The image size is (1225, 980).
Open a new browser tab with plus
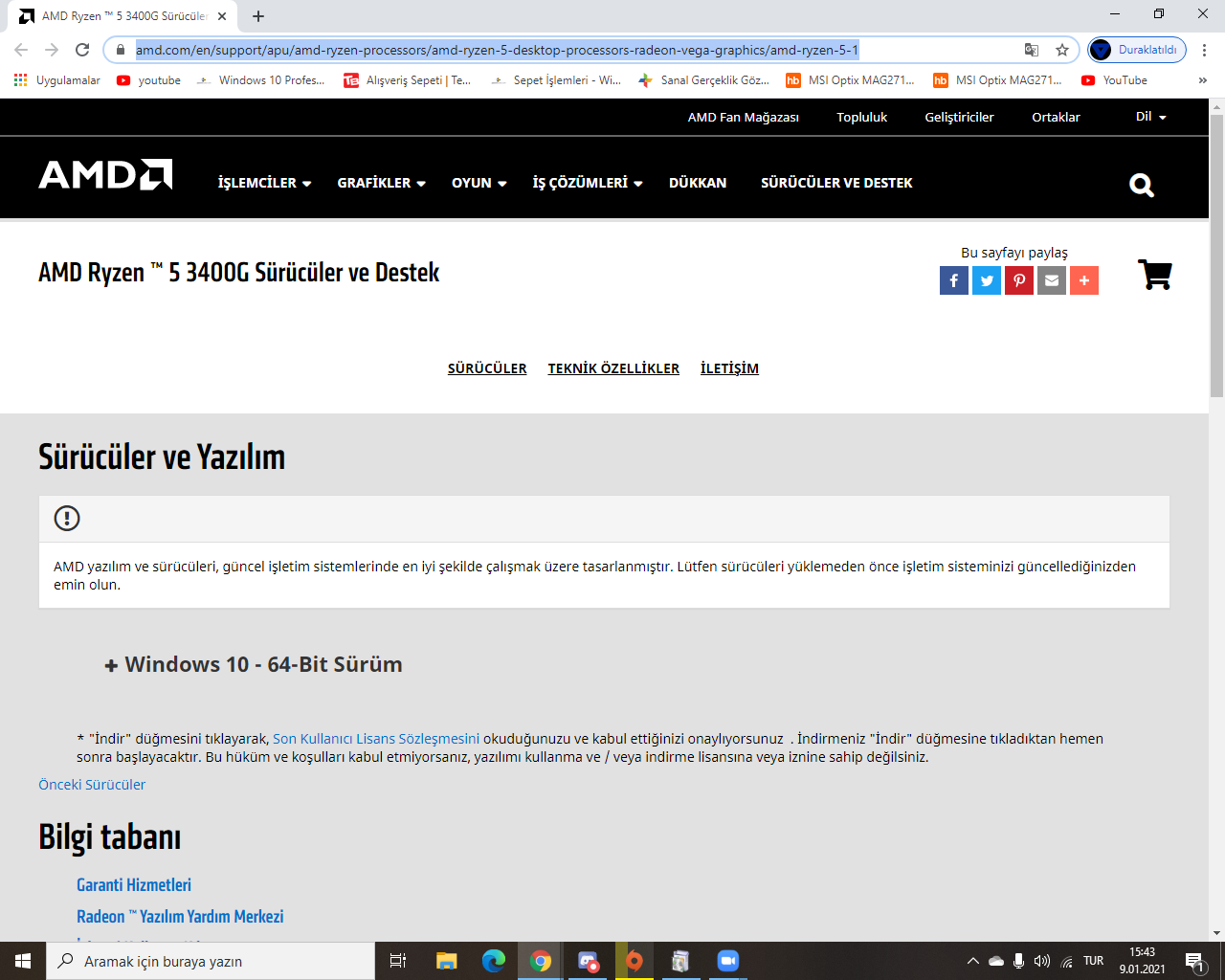click(258, 16)
